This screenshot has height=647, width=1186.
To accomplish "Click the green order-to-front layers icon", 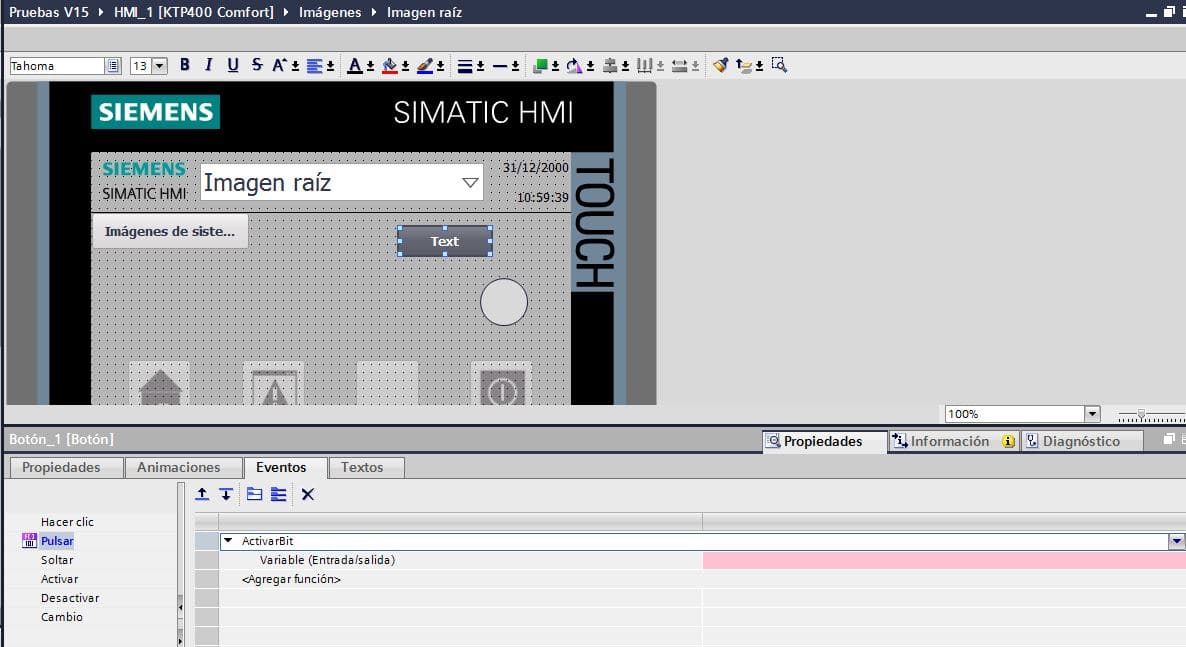I will click(540, 66).
